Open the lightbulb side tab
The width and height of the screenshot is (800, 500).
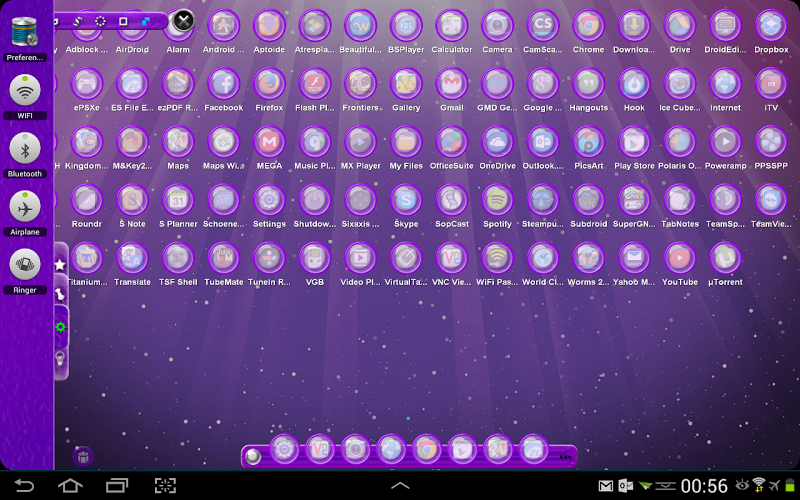coord(60,359)
